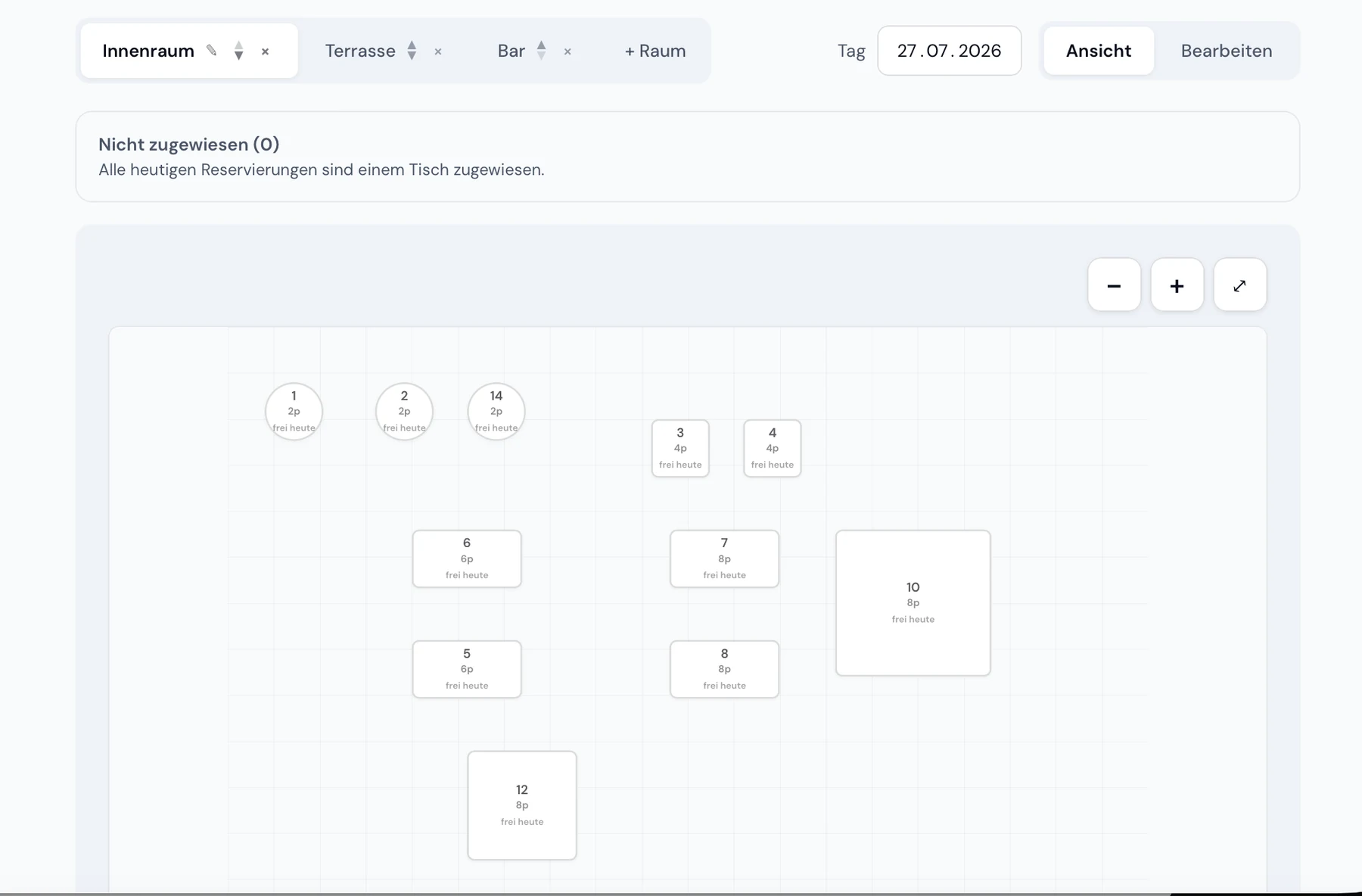Select square table 3
This screenshot has height=896, width=1362.
pyautogui.click(x=680, y=448)
